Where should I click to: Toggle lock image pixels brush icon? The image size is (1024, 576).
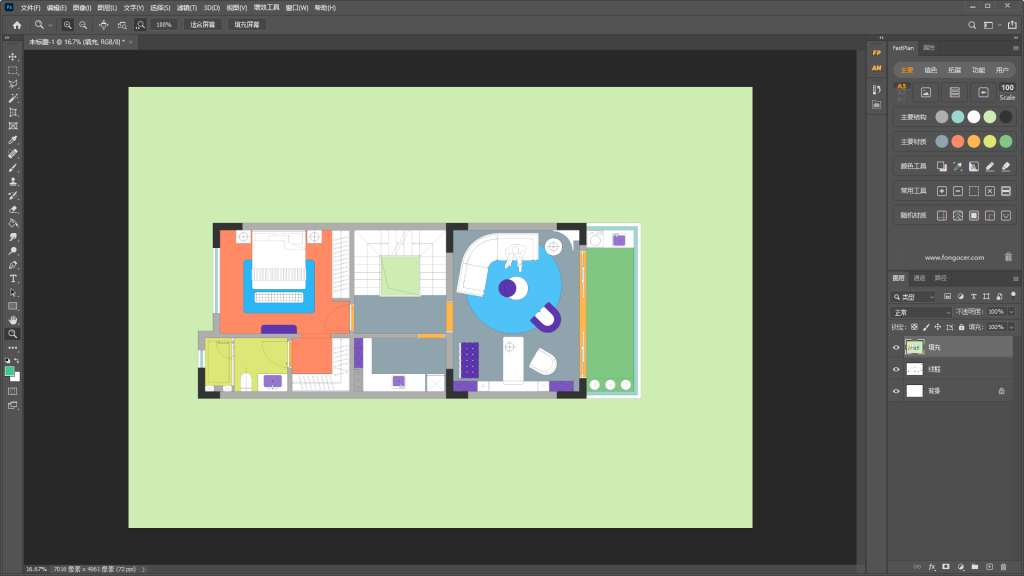pos(926,327)
